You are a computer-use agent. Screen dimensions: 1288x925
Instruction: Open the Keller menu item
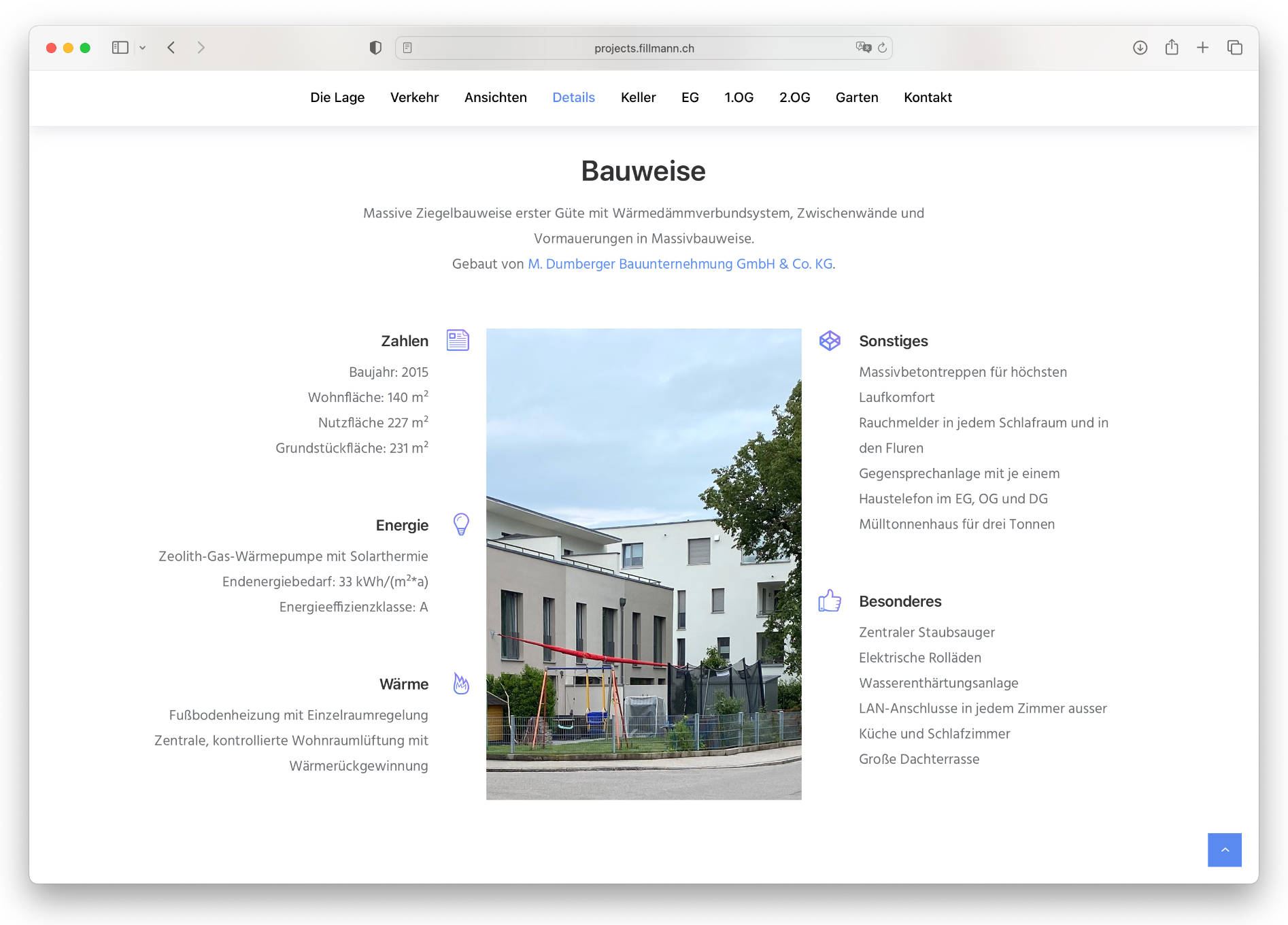click(x=638, y=97)
